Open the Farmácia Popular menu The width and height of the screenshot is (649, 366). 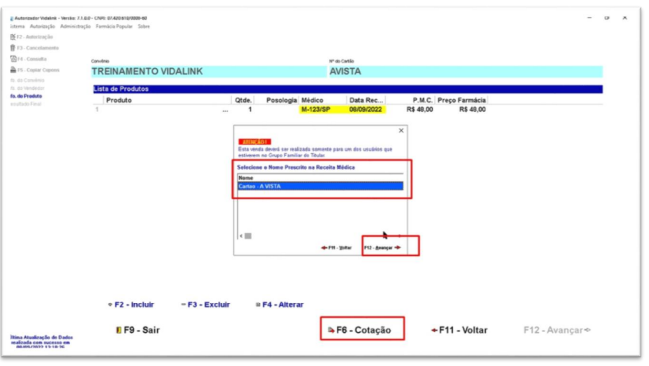click(x=114, y=26)
